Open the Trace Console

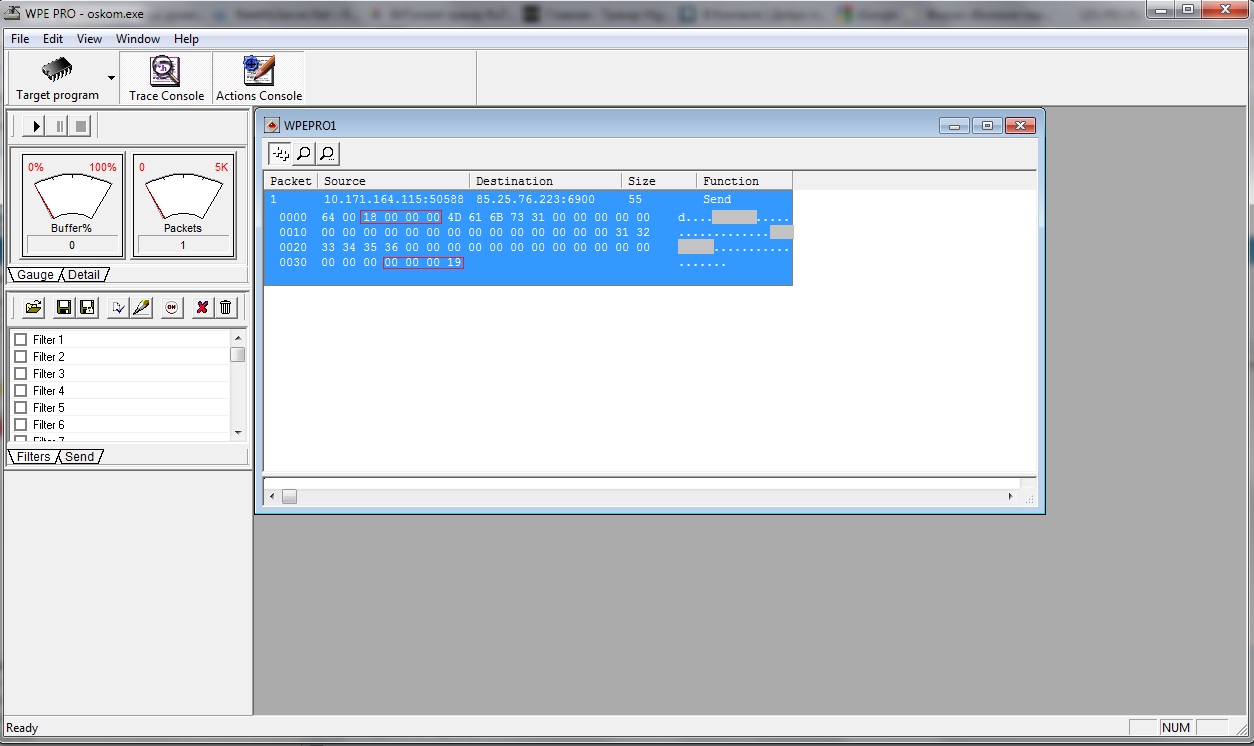[x=166, y=78]
